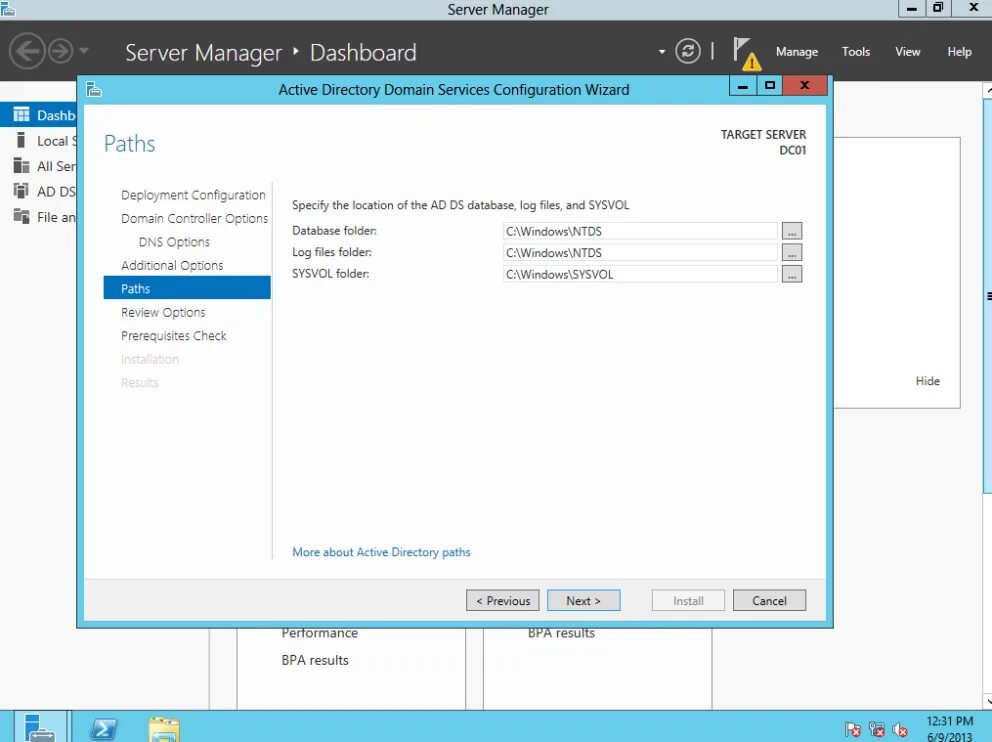
Task: Browse for the SYSVOL folder
Action: pos(791,274)
